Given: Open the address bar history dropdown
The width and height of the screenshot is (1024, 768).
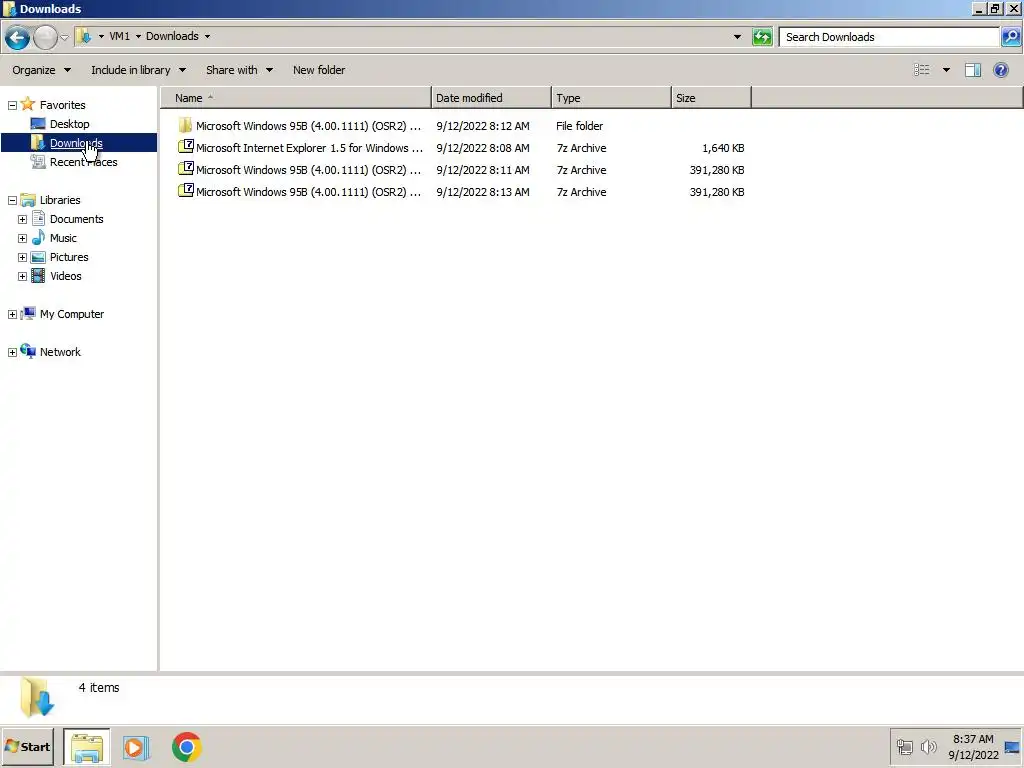Looking at the screenshot, I should point(737,37).
